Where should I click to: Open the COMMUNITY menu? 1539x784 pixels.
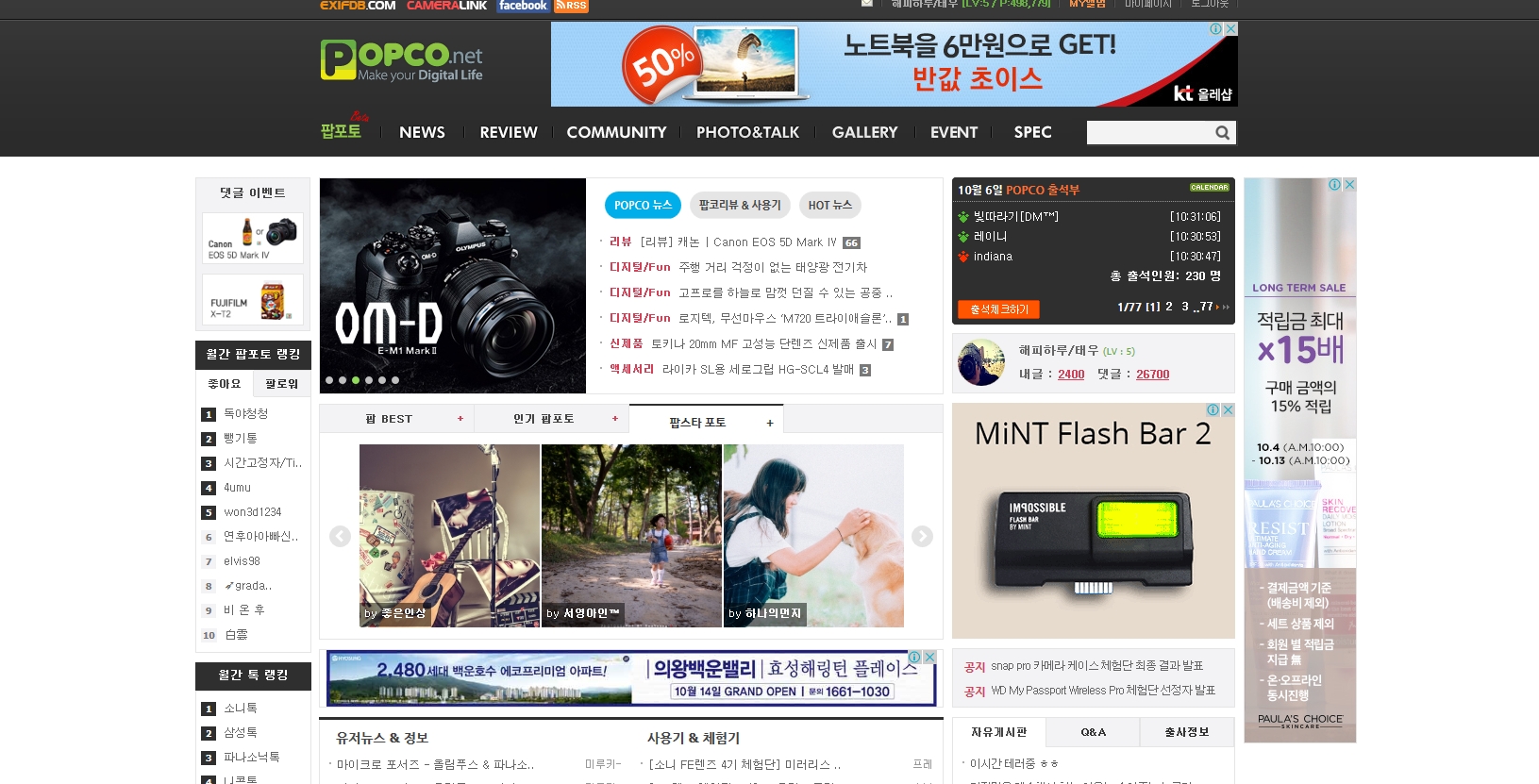coord(616,132)
